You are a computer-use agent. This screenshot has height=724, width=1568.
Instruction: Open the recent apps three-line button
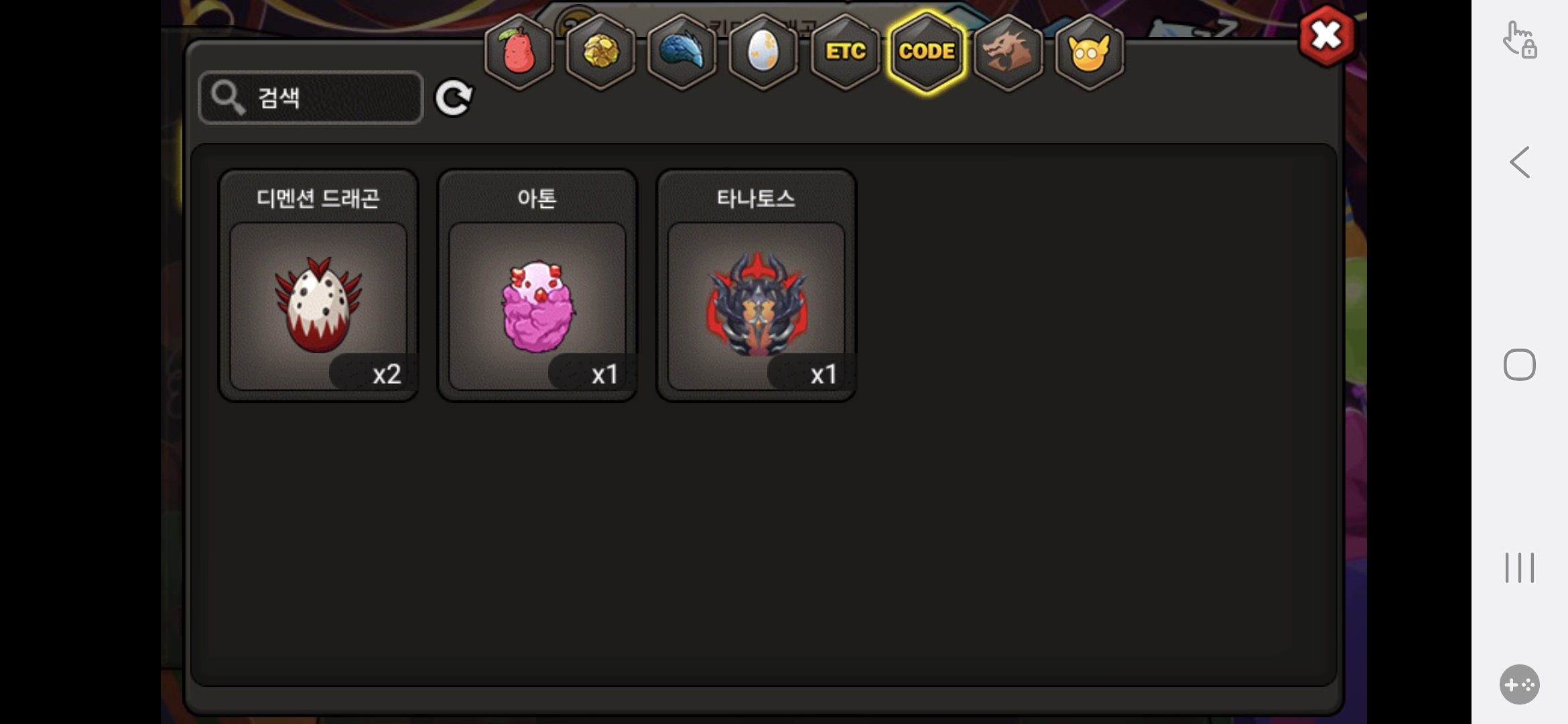coord(1520,568)
